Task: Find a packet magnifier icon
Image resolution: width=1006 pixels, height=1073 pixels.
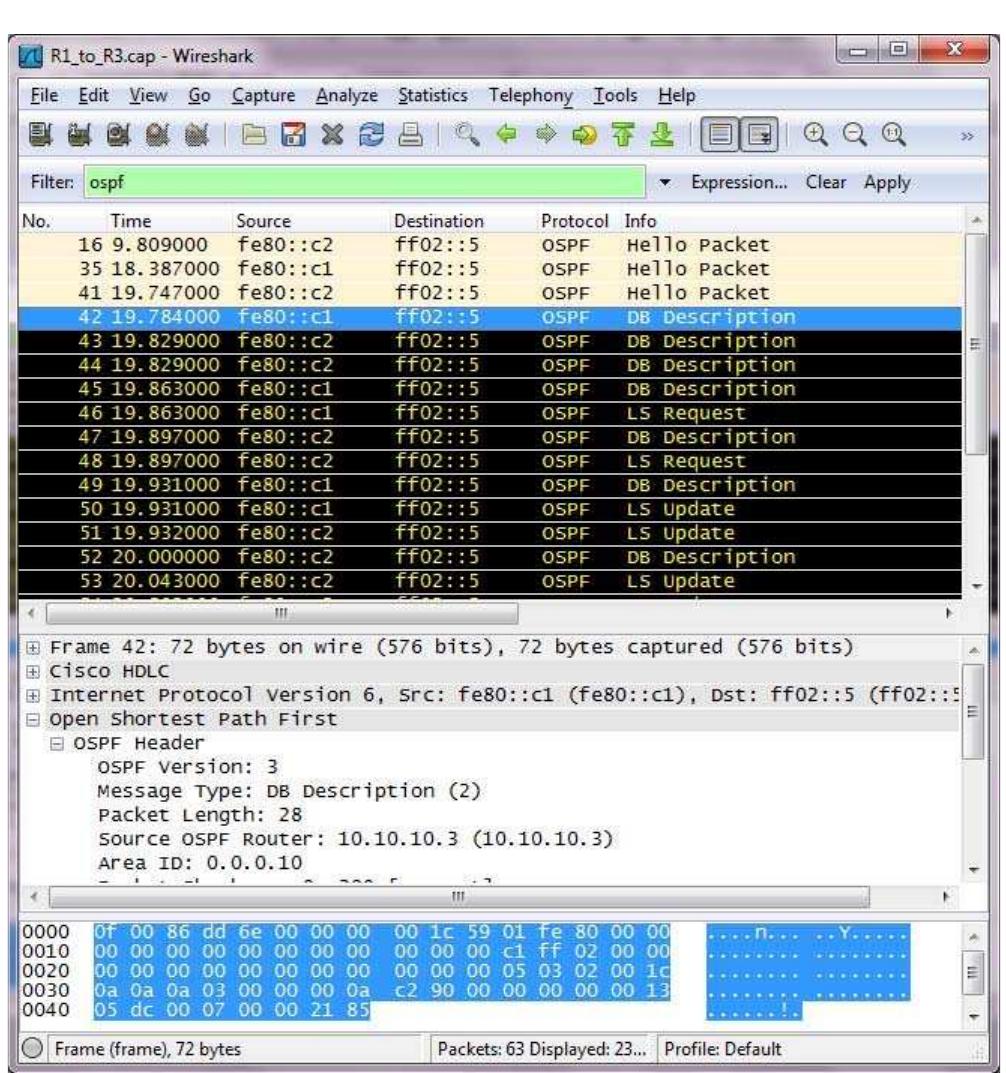Action: click(467, 135)
